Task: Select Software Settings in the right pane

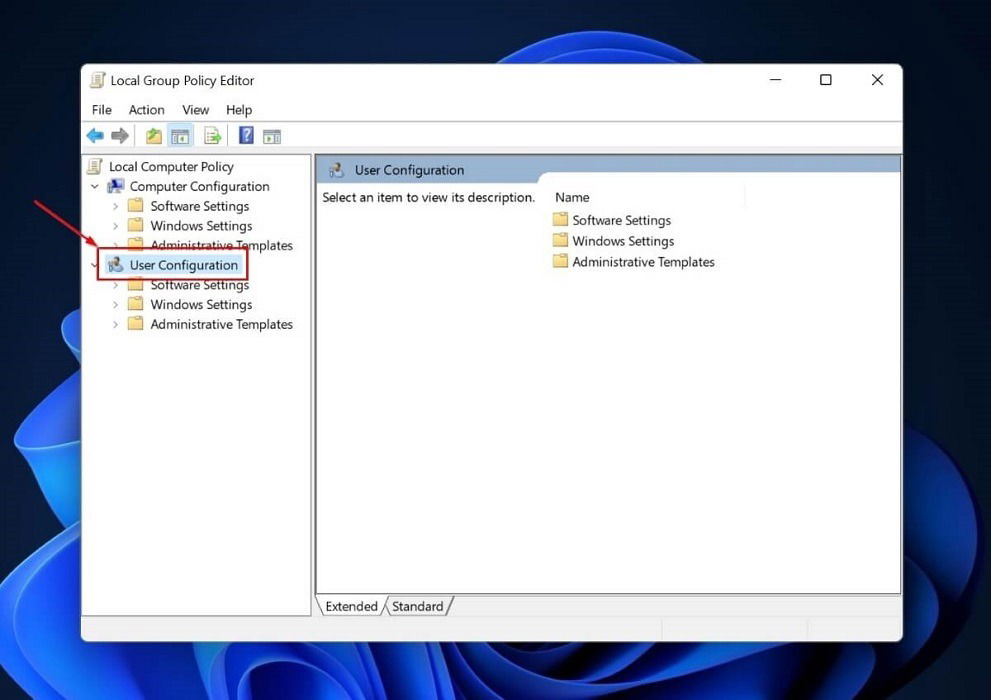Action: click(x=621, y=219)
